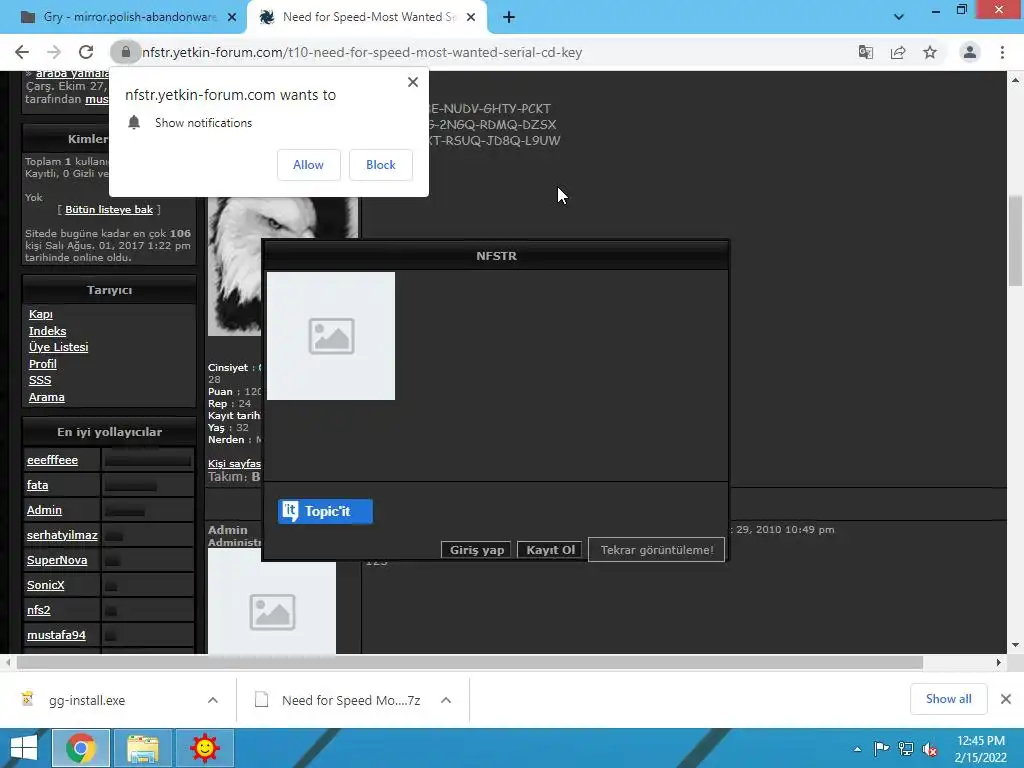
Task: Open Action Center flag icon
Action: pyautogui.click(x=881, y=749)
